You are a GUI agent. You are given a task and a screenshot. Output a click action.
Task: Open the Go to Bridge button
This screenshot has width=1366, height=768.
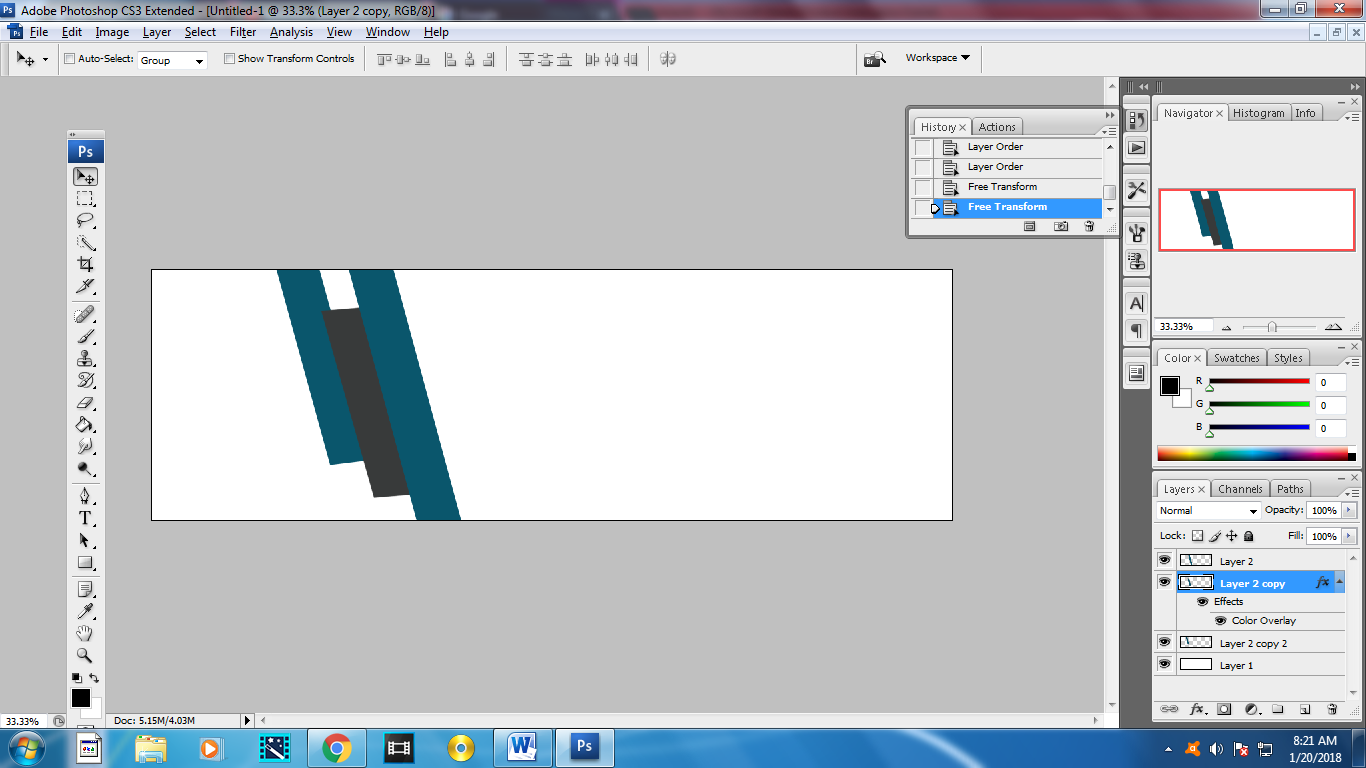point(875,59)
